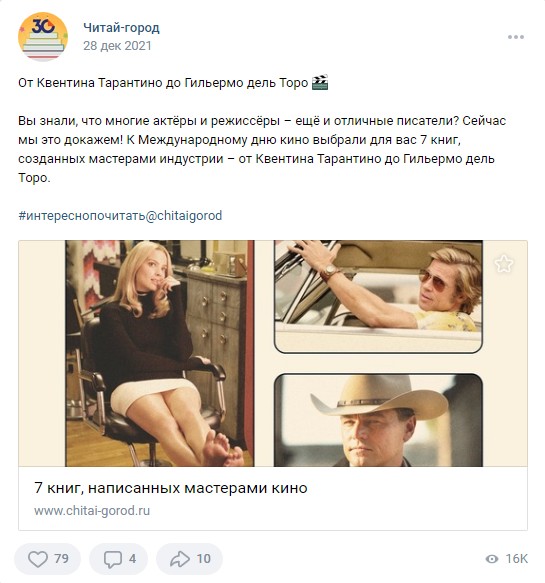The width and height of the screenshot is (545, 583).
Task: Click the eye views counter icon
Action: [x=492, y=559]
